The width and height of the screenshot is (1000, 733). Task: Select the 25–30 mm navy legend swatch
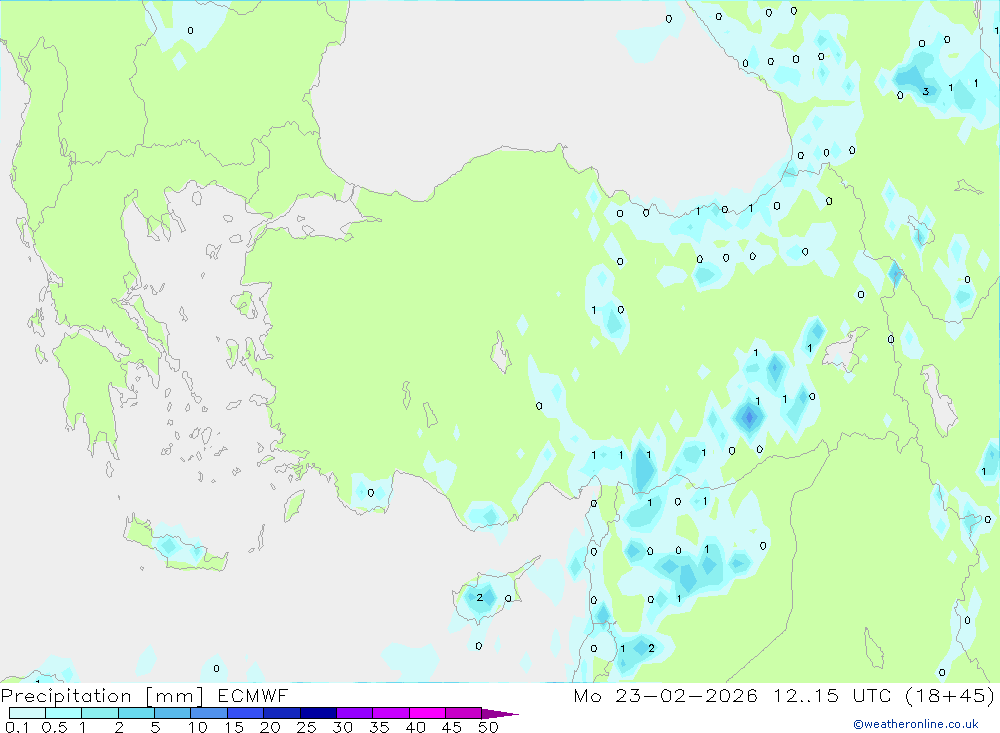point(318,713)
